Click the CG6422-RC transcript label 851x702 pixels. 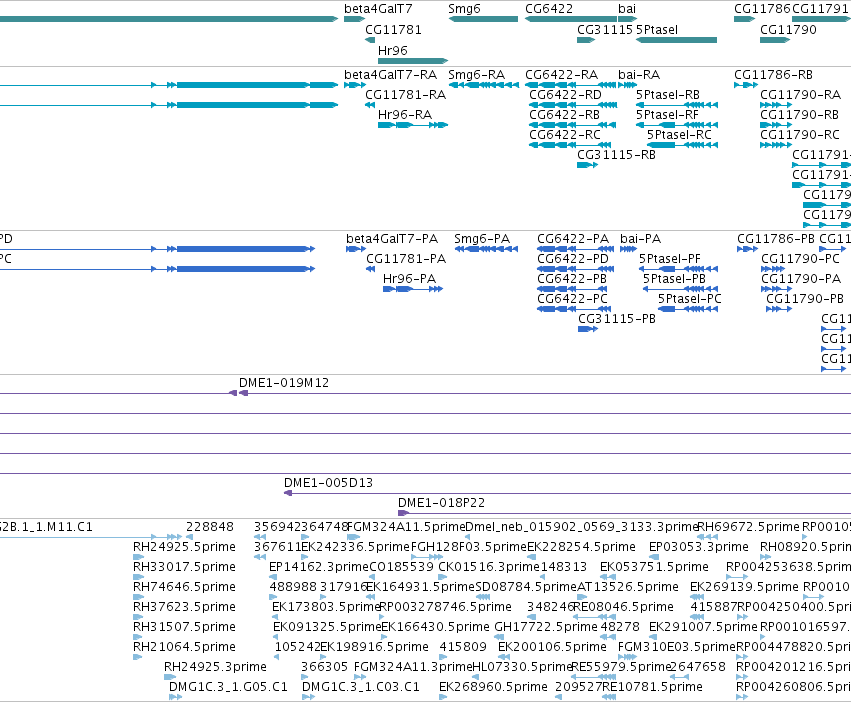(565, 135)
